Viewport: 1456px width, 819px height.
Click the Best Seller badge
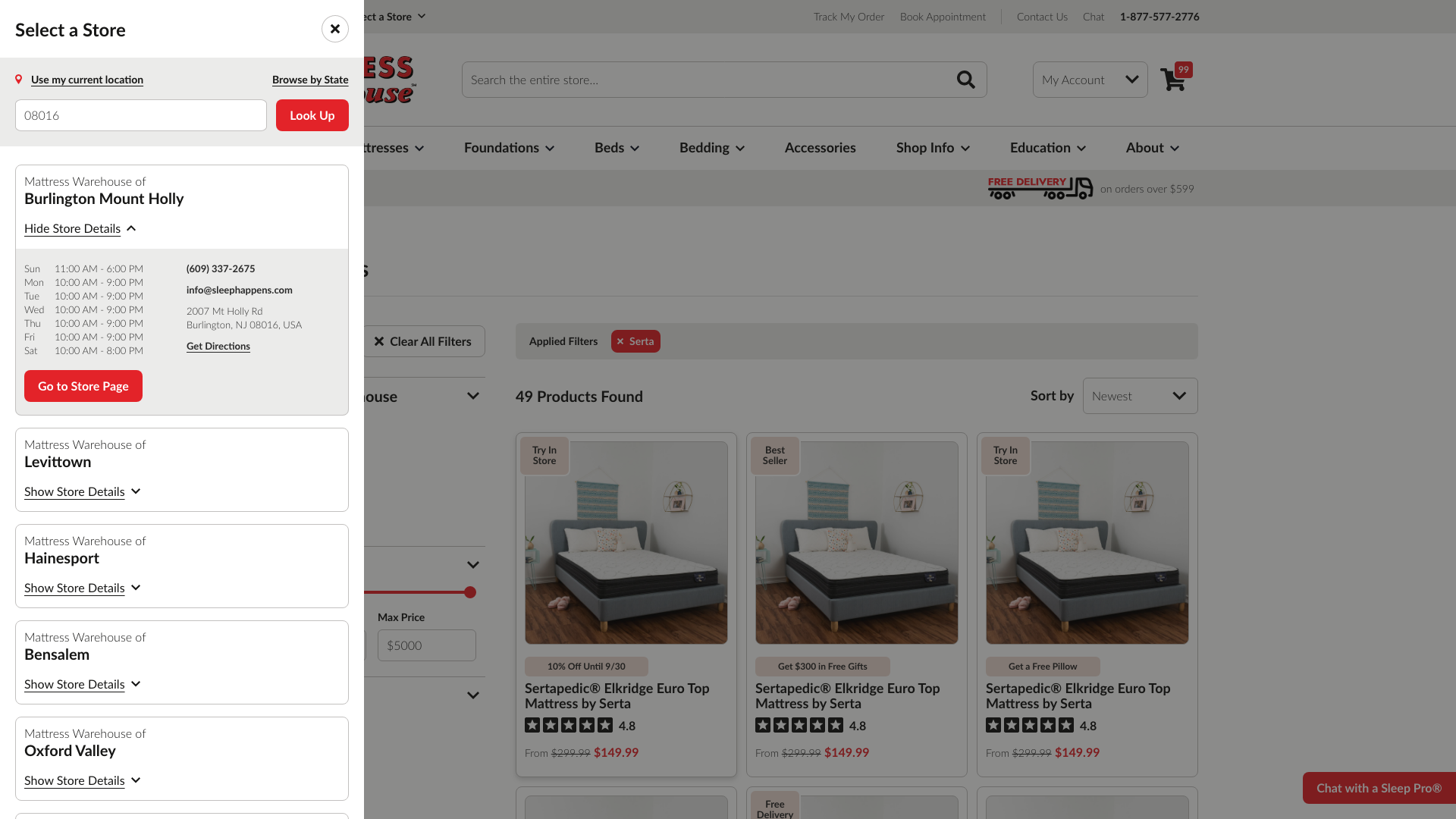coord(774,456)
